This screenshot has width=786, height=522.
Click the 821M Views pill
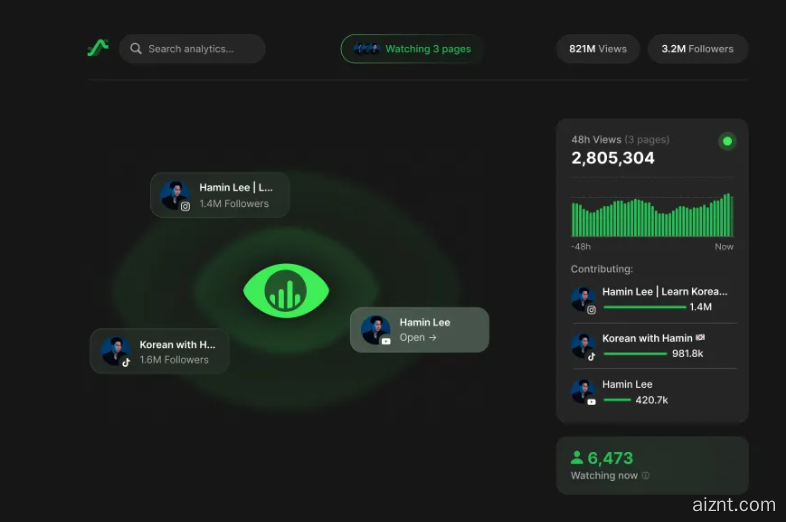coord(598,49)
